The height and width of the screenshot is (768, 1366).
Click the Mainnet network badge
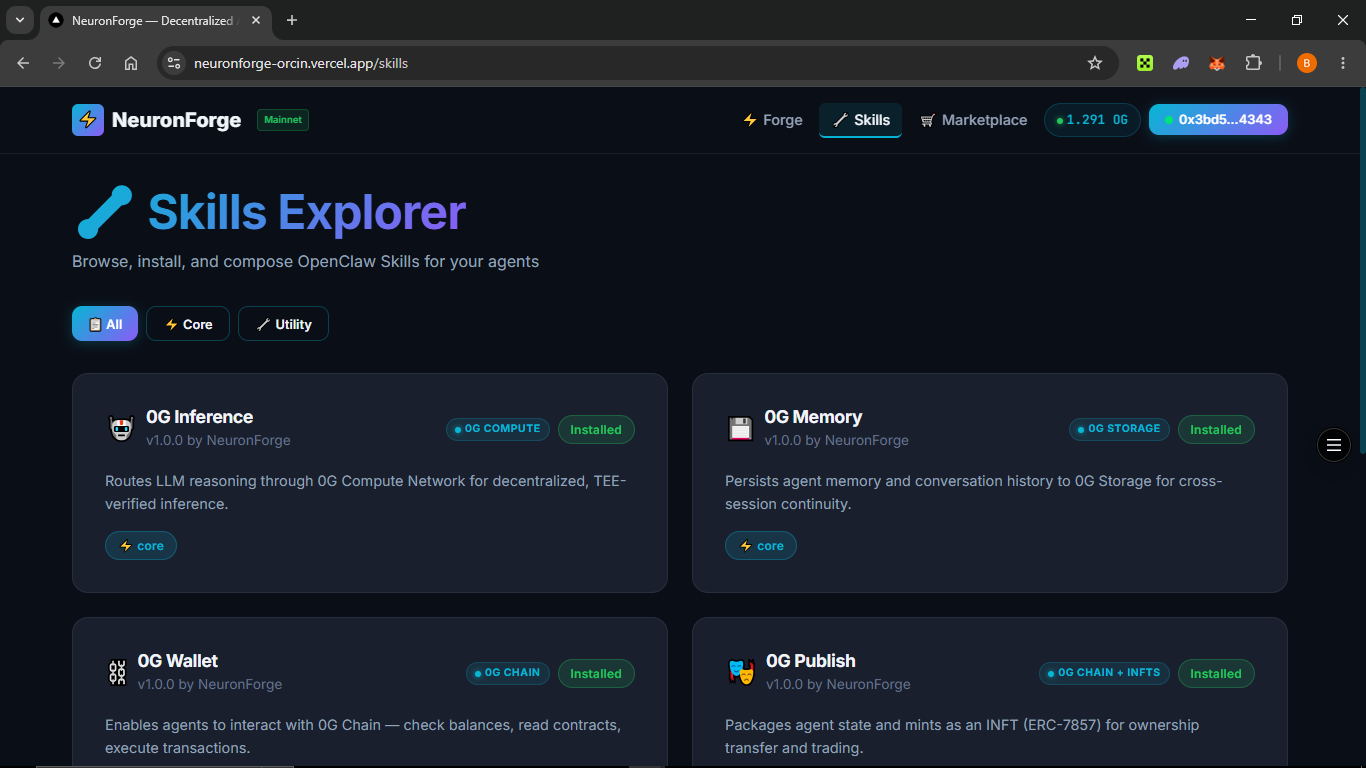point(283,120)
